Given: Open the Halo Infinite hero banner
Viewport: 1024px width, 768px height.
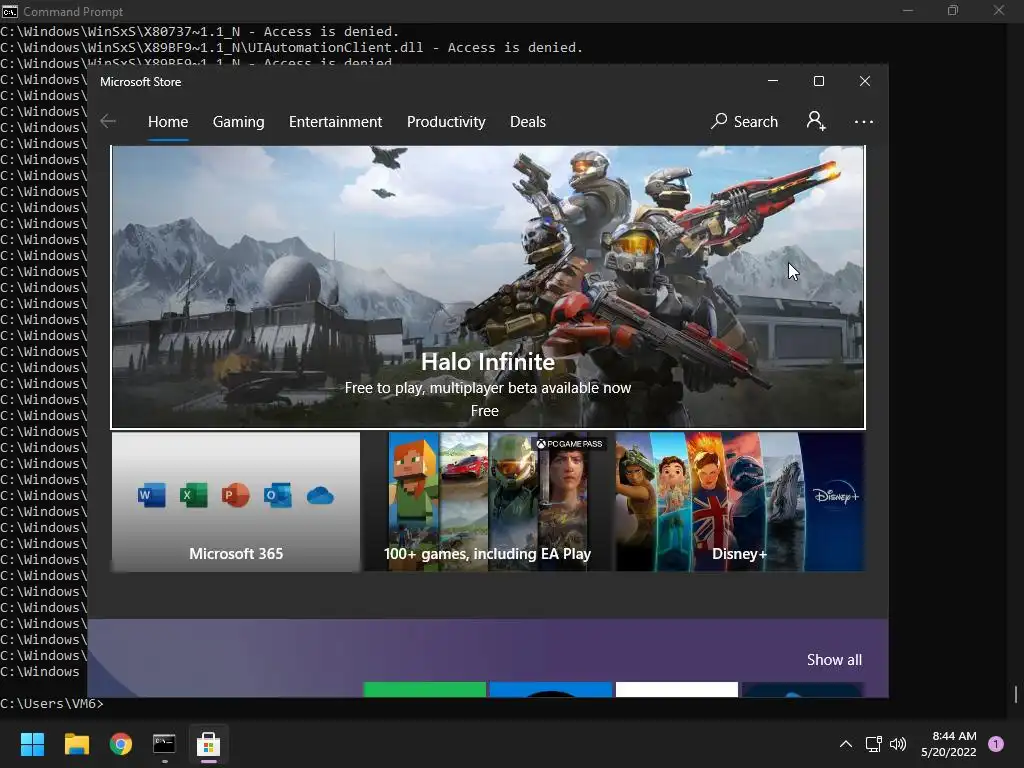Looking at the screenshot, I should (488, 287).
